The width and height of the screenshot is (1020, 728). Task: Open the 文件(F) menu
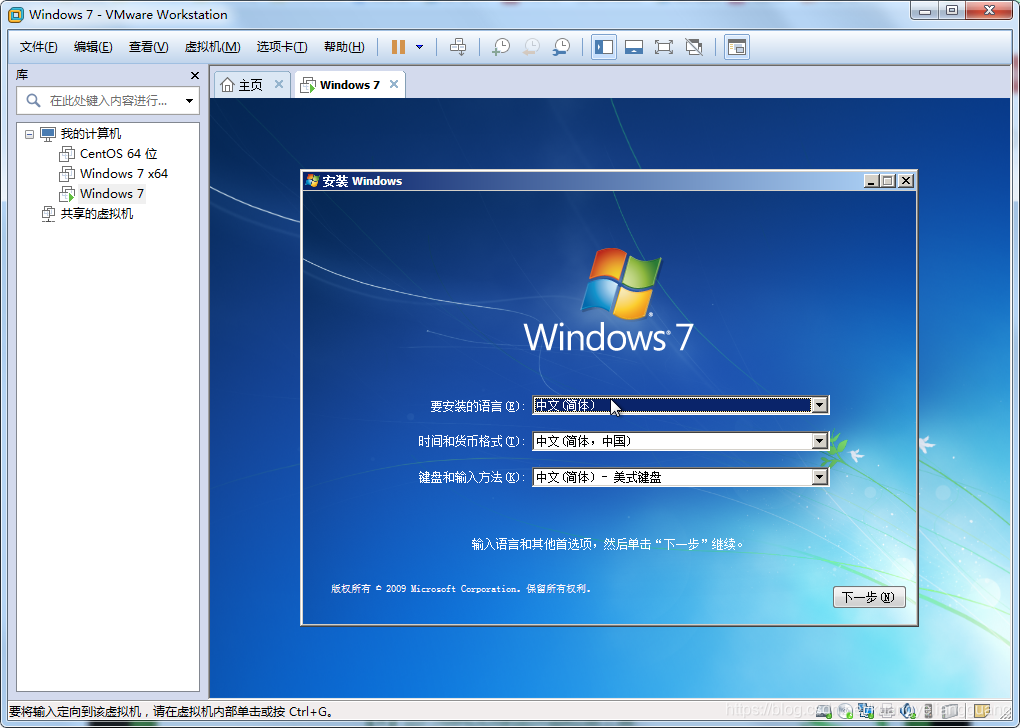pyautogui.click(x=38, y=47)
